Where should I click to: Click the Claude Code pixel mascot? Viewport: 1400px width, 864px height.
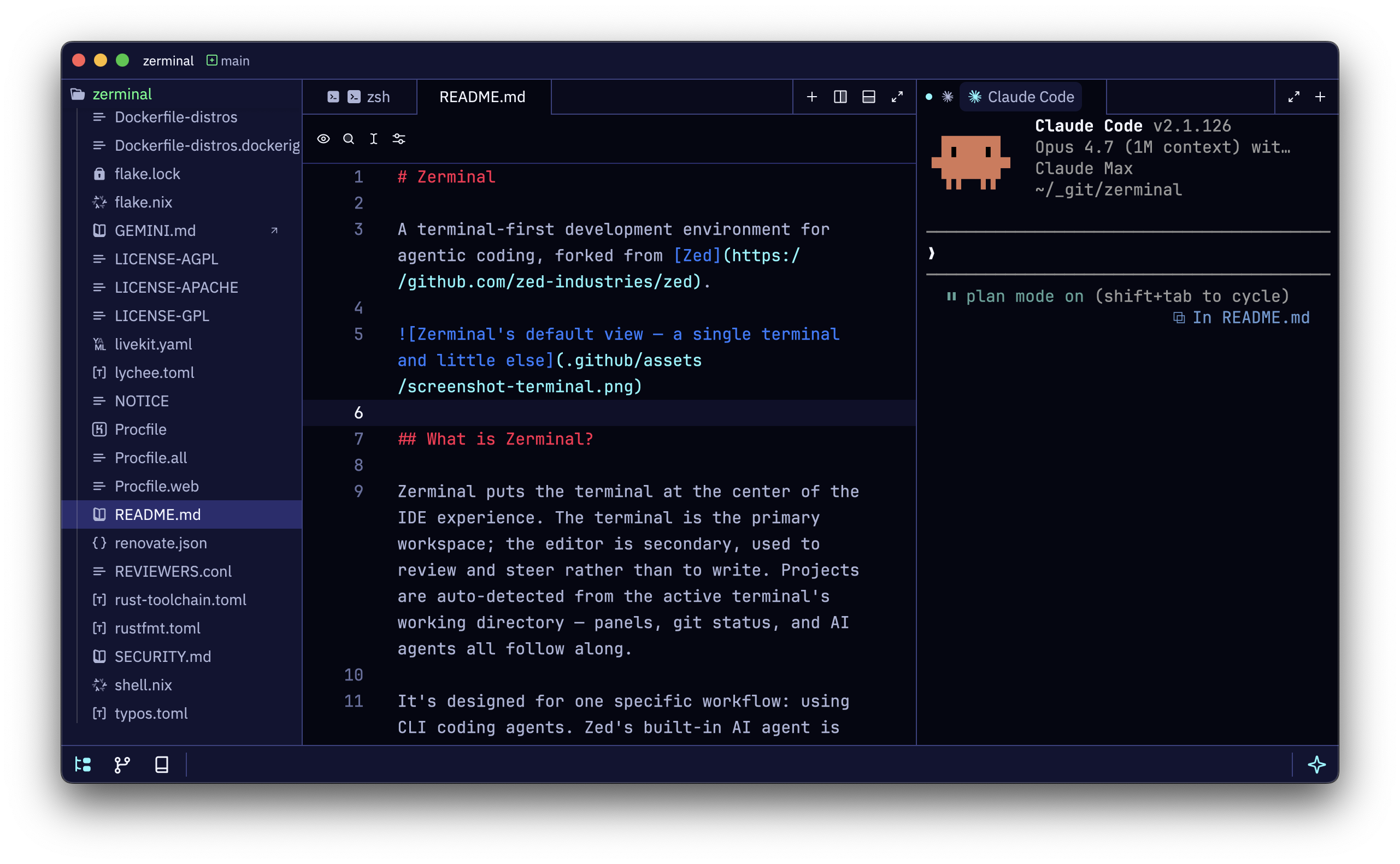click(x=970, y=162)
